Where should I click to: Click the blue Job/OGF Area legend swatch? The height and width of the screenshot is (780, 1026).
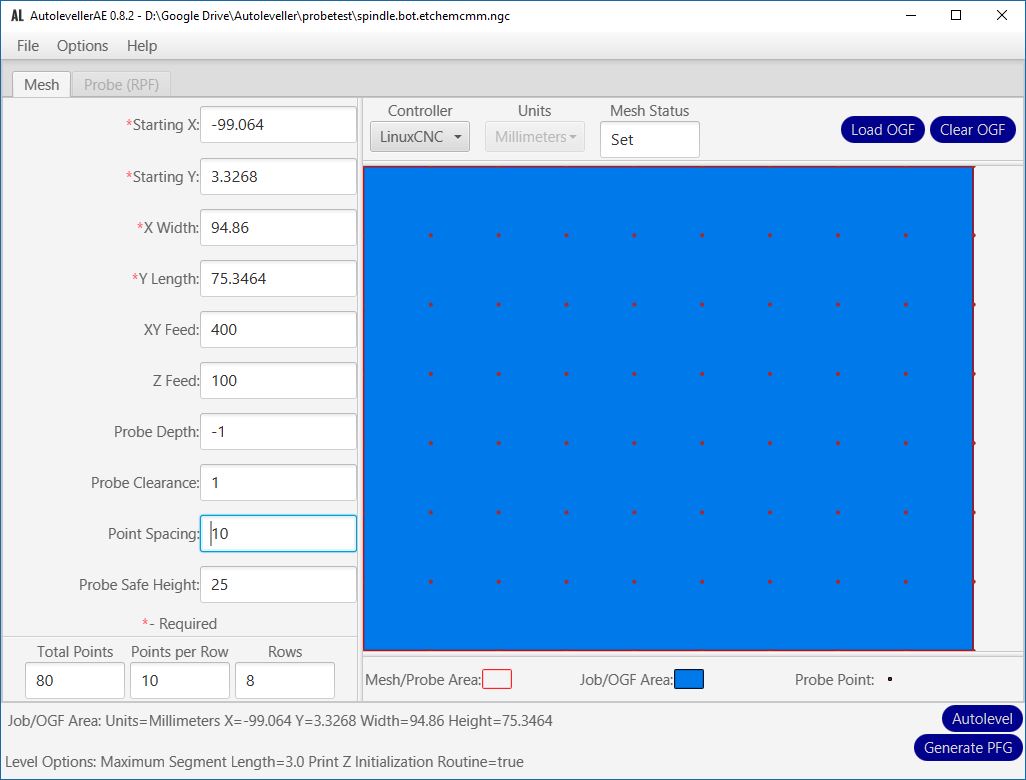689,680
